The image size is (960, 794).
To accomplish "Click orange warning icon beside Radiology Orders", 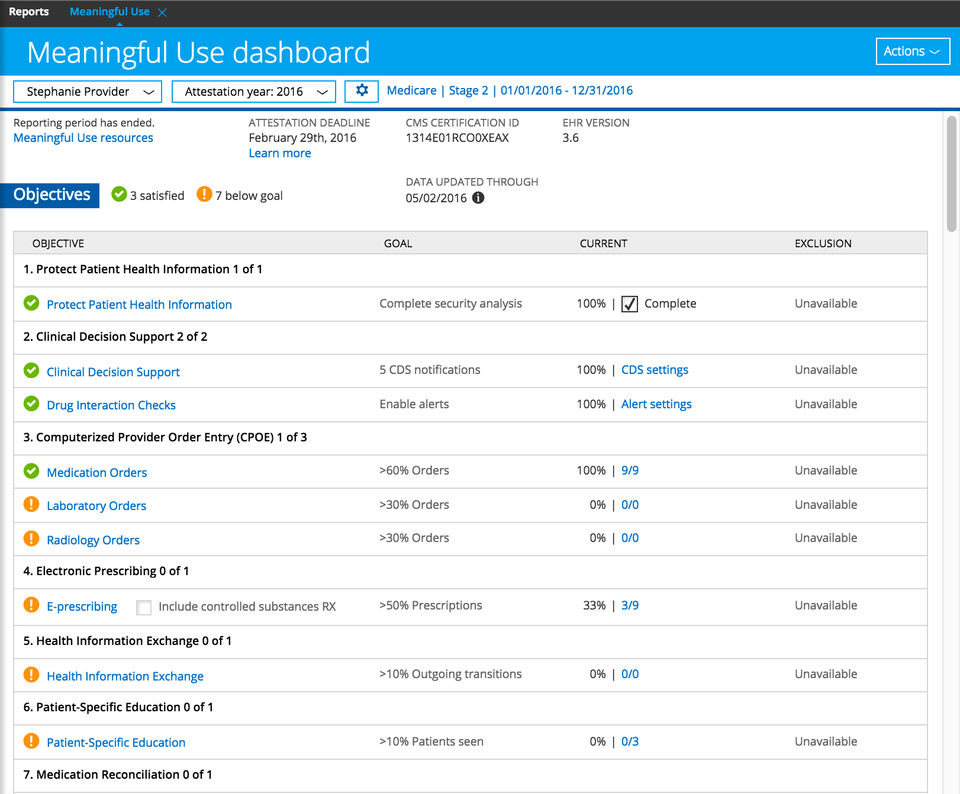I will click(31, 539).
